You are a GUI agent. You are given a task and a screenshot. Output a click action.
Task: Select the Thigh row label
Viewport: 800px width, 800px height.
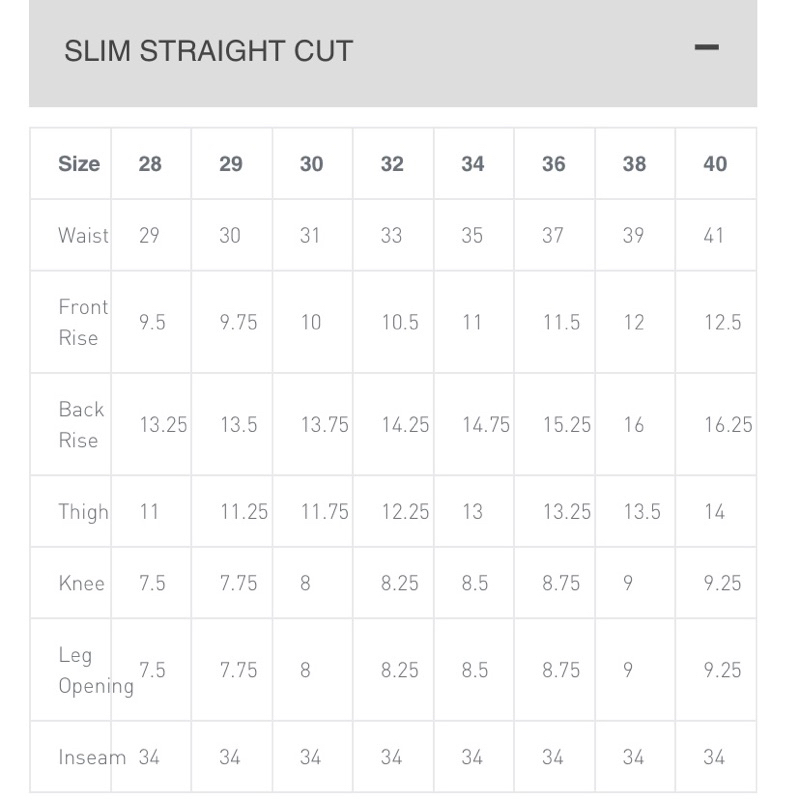[83, 512]
